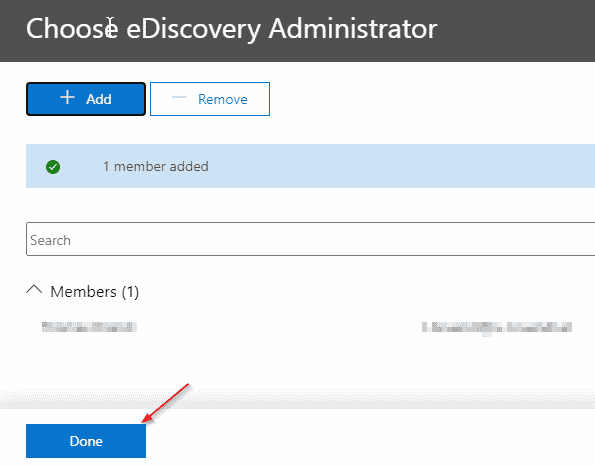This screenshot has height=466, width=595.
Task: Click the blue notification banner
Action: pyautogui.click(x=310, y=166)
